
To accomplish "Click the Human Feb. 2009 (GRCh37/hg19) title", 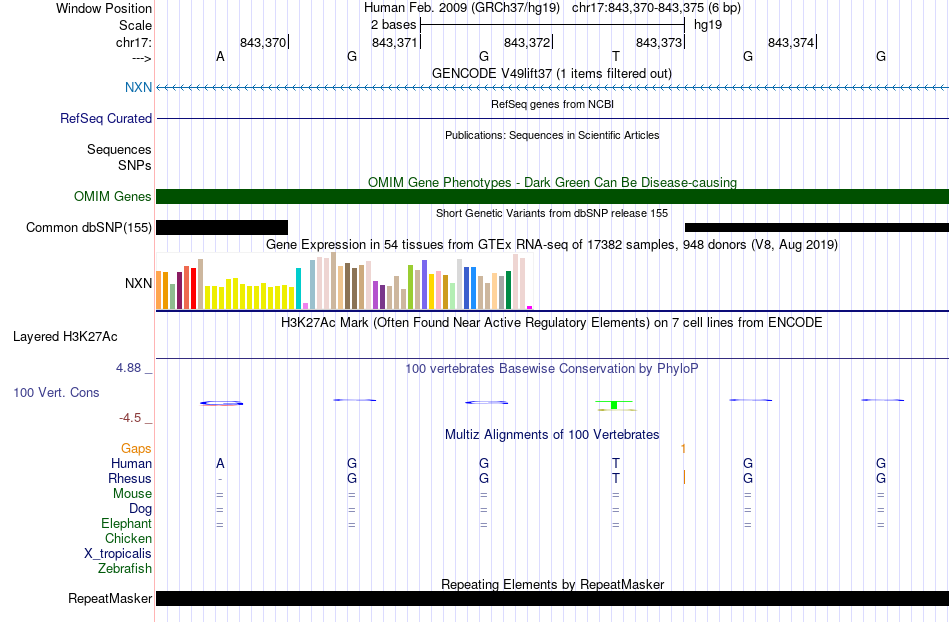I will [462, 8].
